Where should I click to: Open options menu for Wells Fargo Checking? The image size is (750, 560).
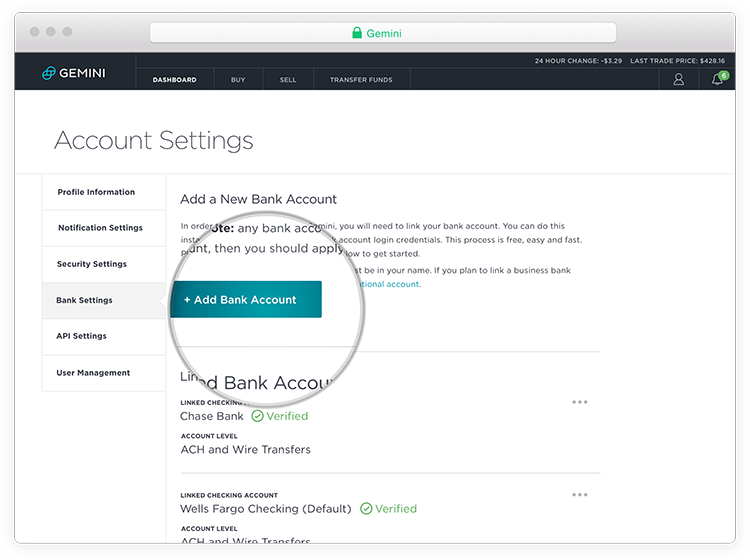(x=580, y=494)
